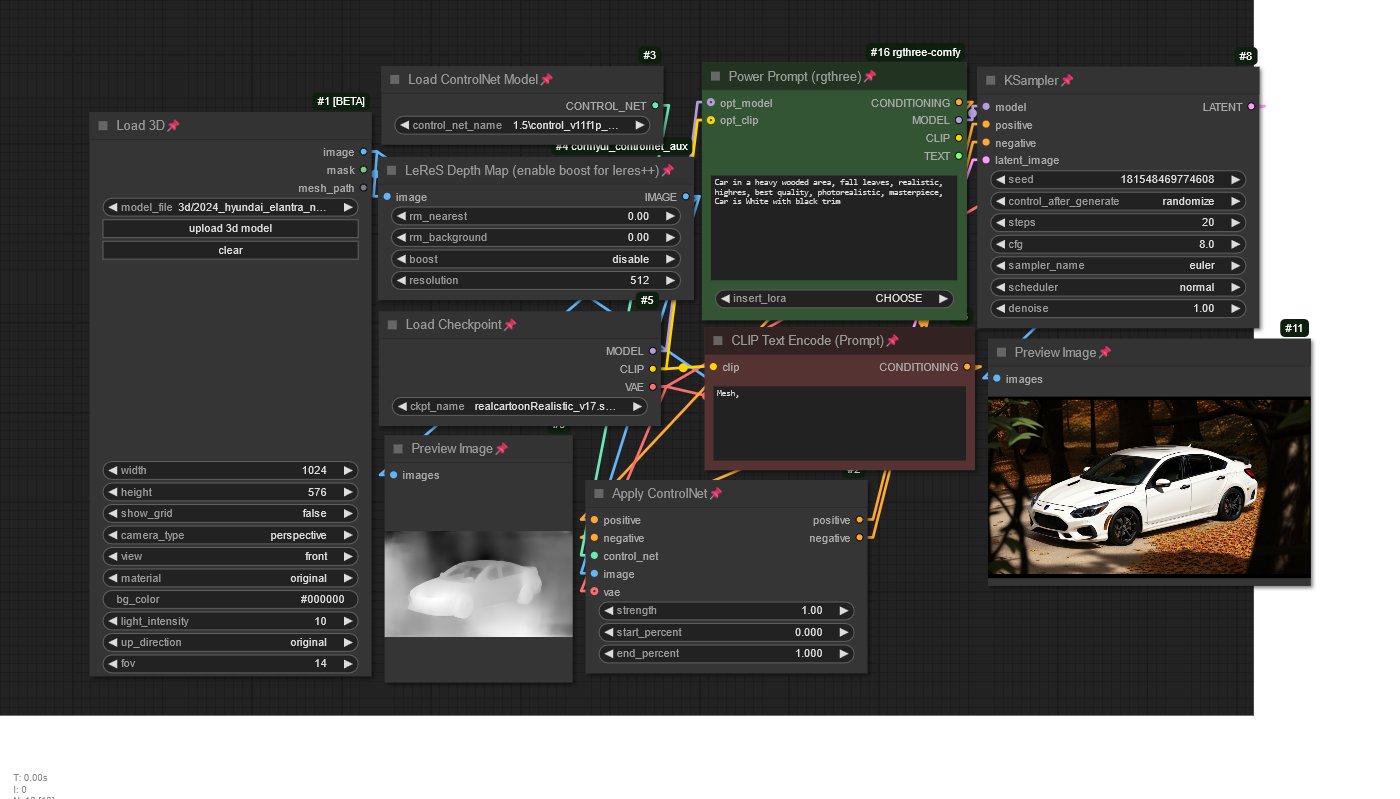
Task: Click the start_percent field
Action: click(726, 633)
